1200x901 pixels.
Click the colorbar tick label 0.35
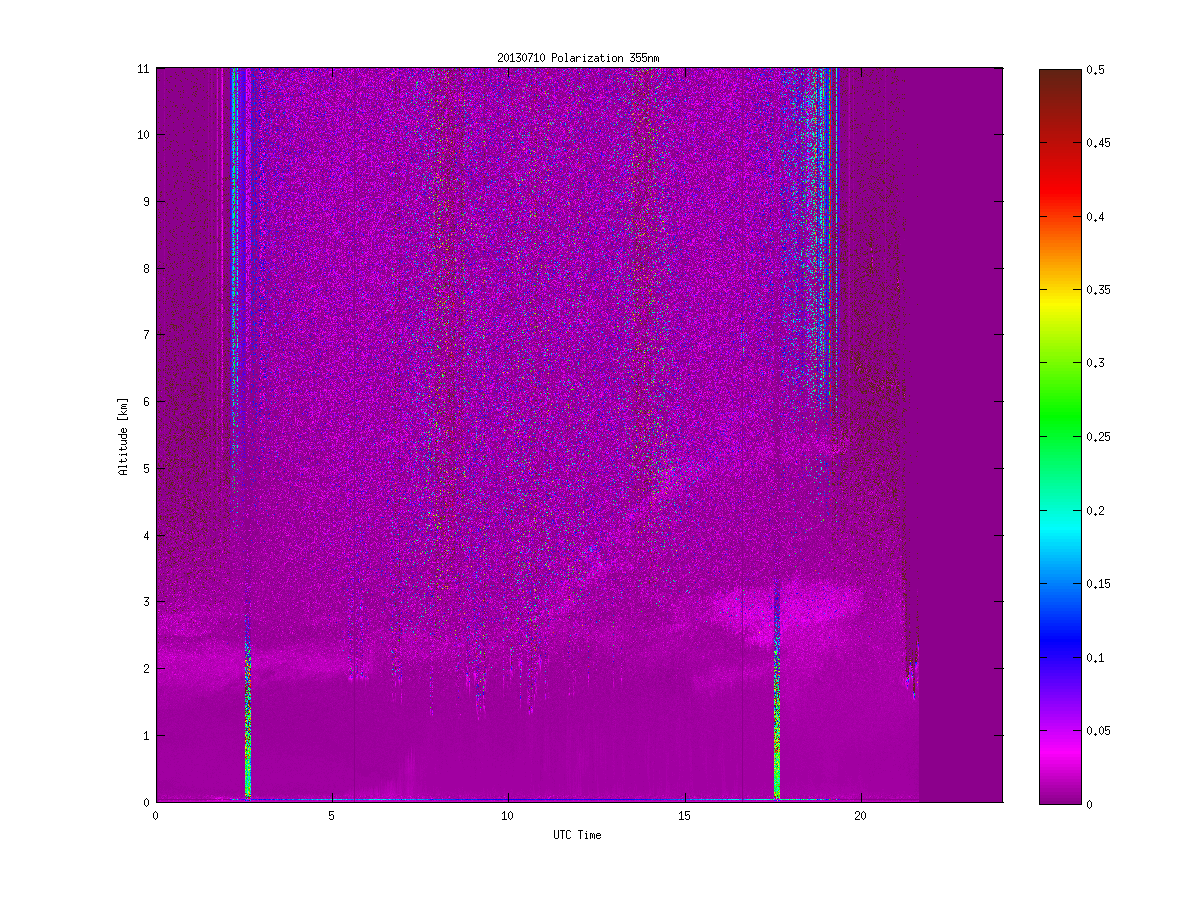pyautogui.click(x=1099, y=290)
